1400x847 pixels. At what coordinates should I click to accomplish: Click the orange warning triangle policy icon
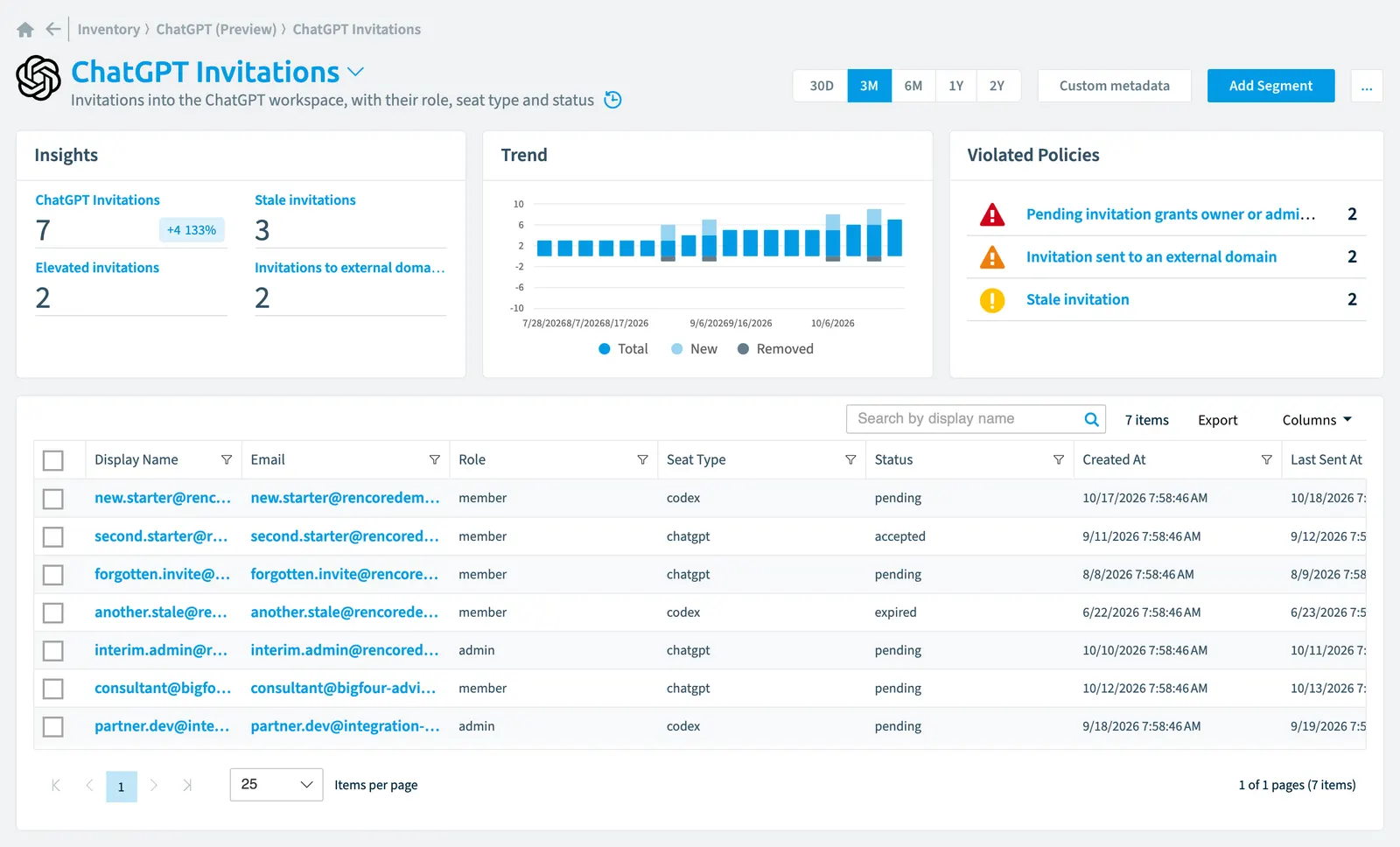coord(992,257)
